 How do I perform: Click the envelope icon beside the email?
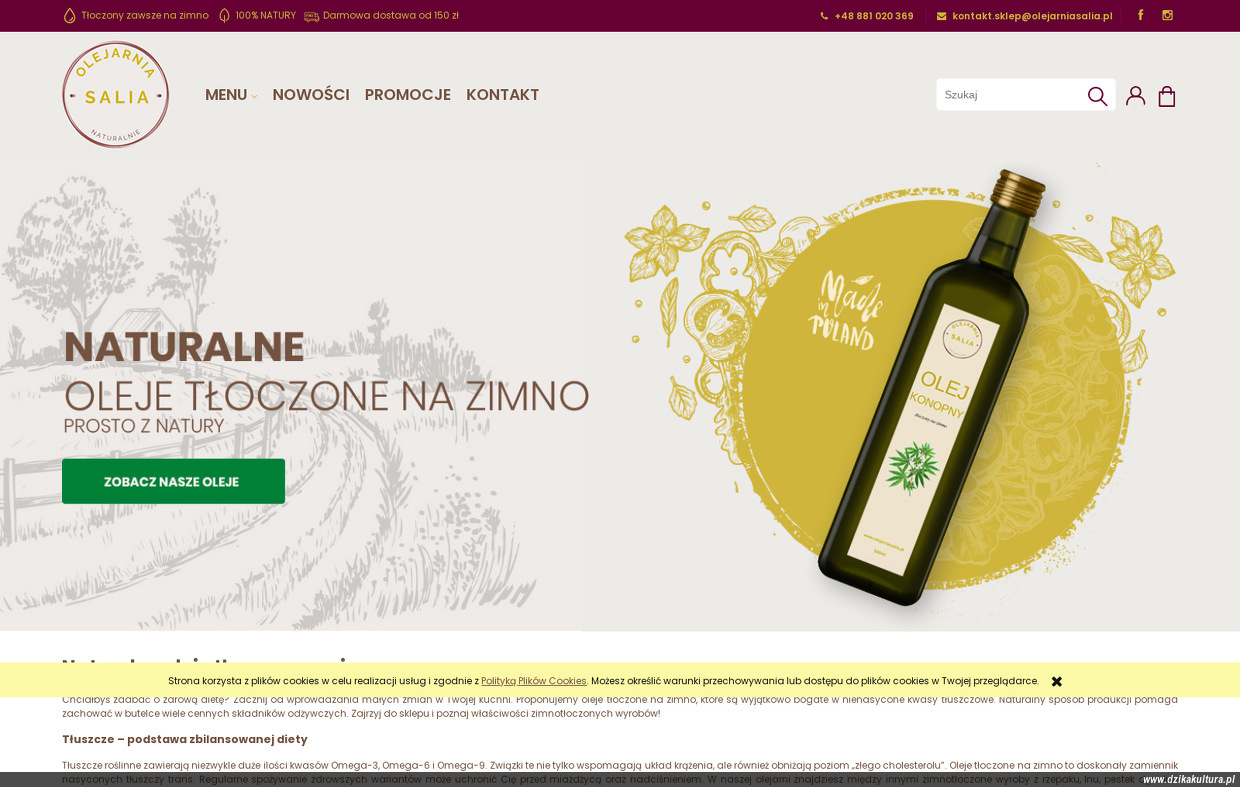941,16
